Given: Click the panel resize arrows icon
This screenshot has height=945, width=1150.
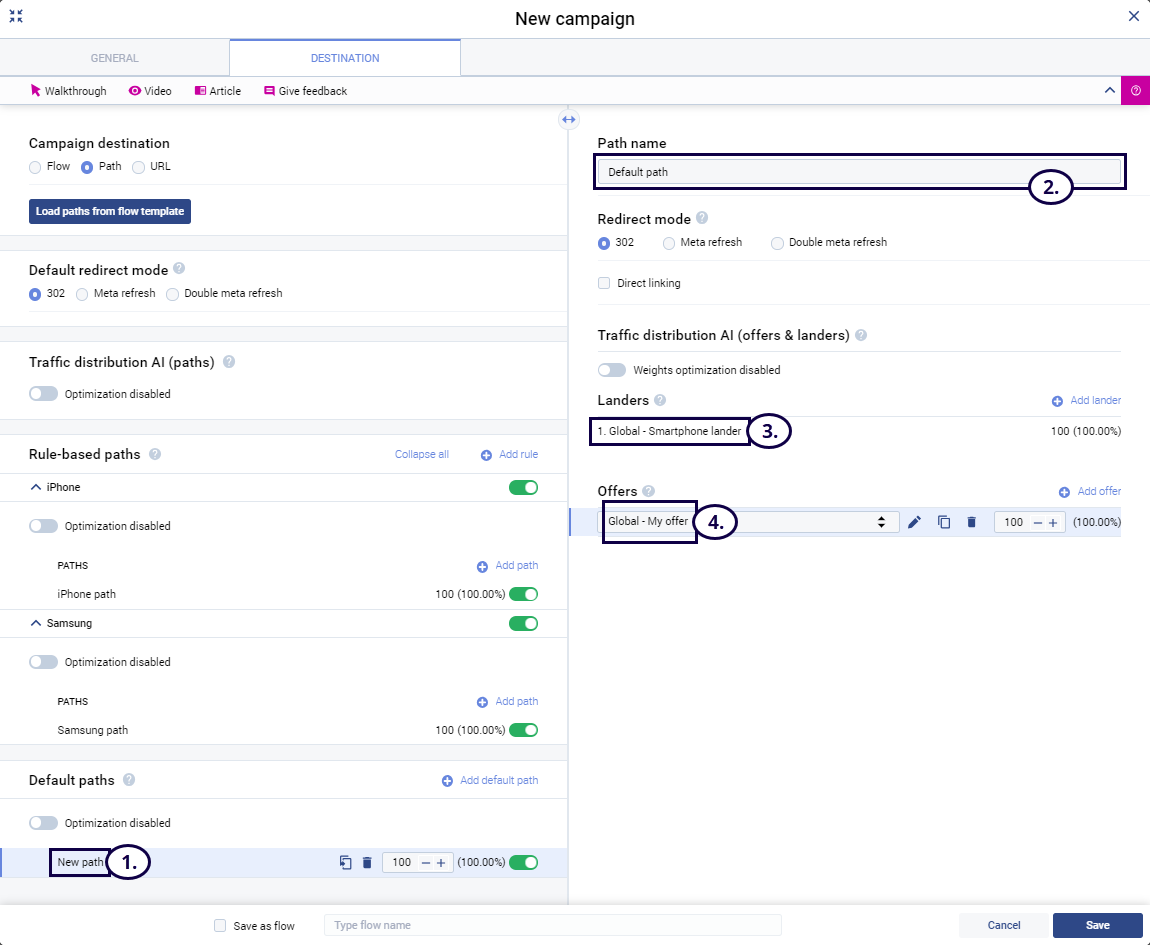Looking at the screenshot, I should [568, 120].
